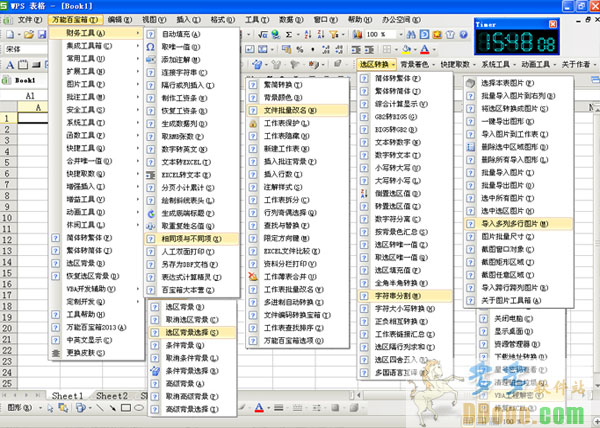
Task: Click the shirt skin icon in toolbar
Action: [x=450, y=35]
